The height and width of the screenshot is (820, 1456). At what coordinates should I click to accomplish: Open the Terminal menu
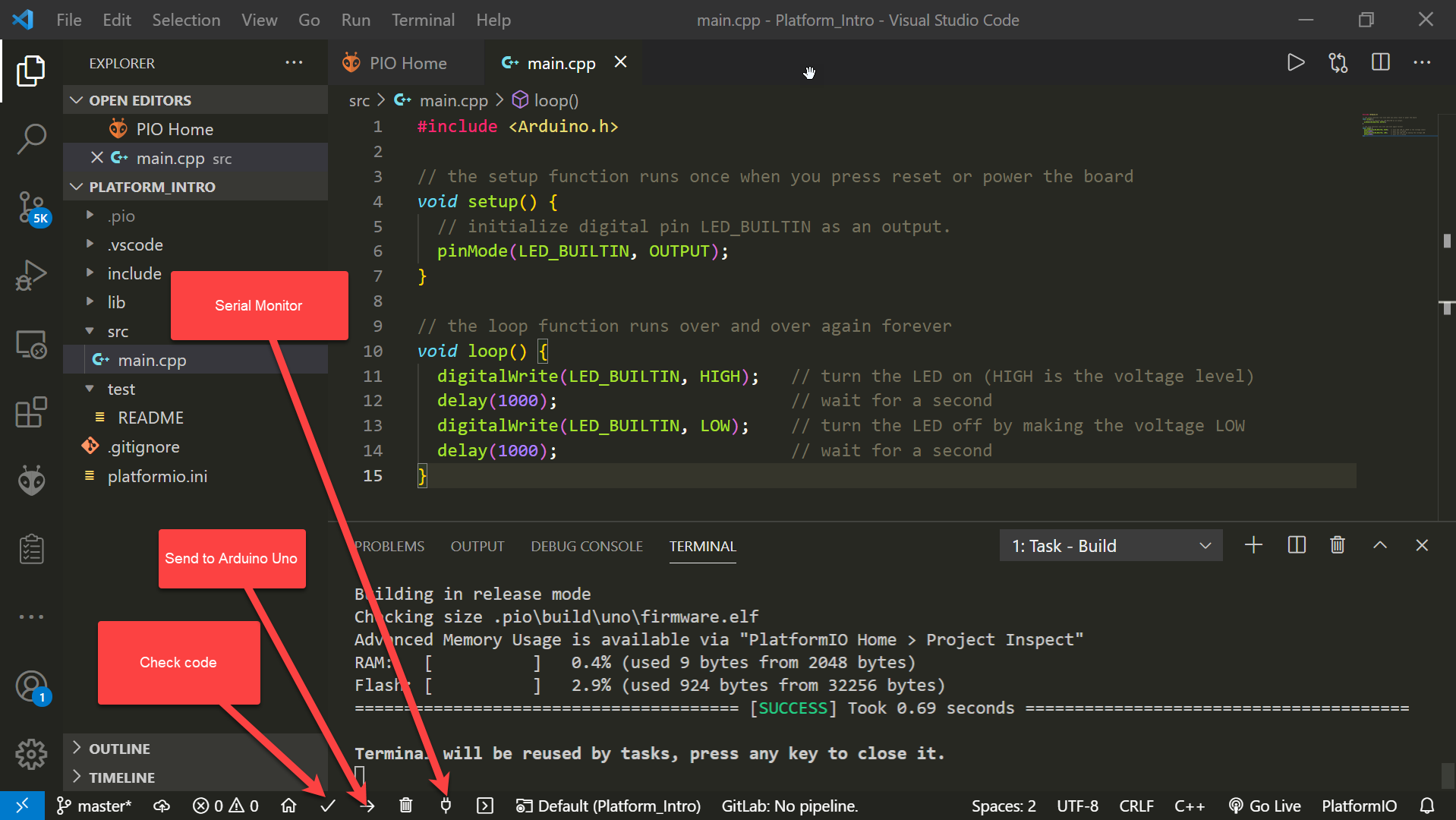click(423, 20)
